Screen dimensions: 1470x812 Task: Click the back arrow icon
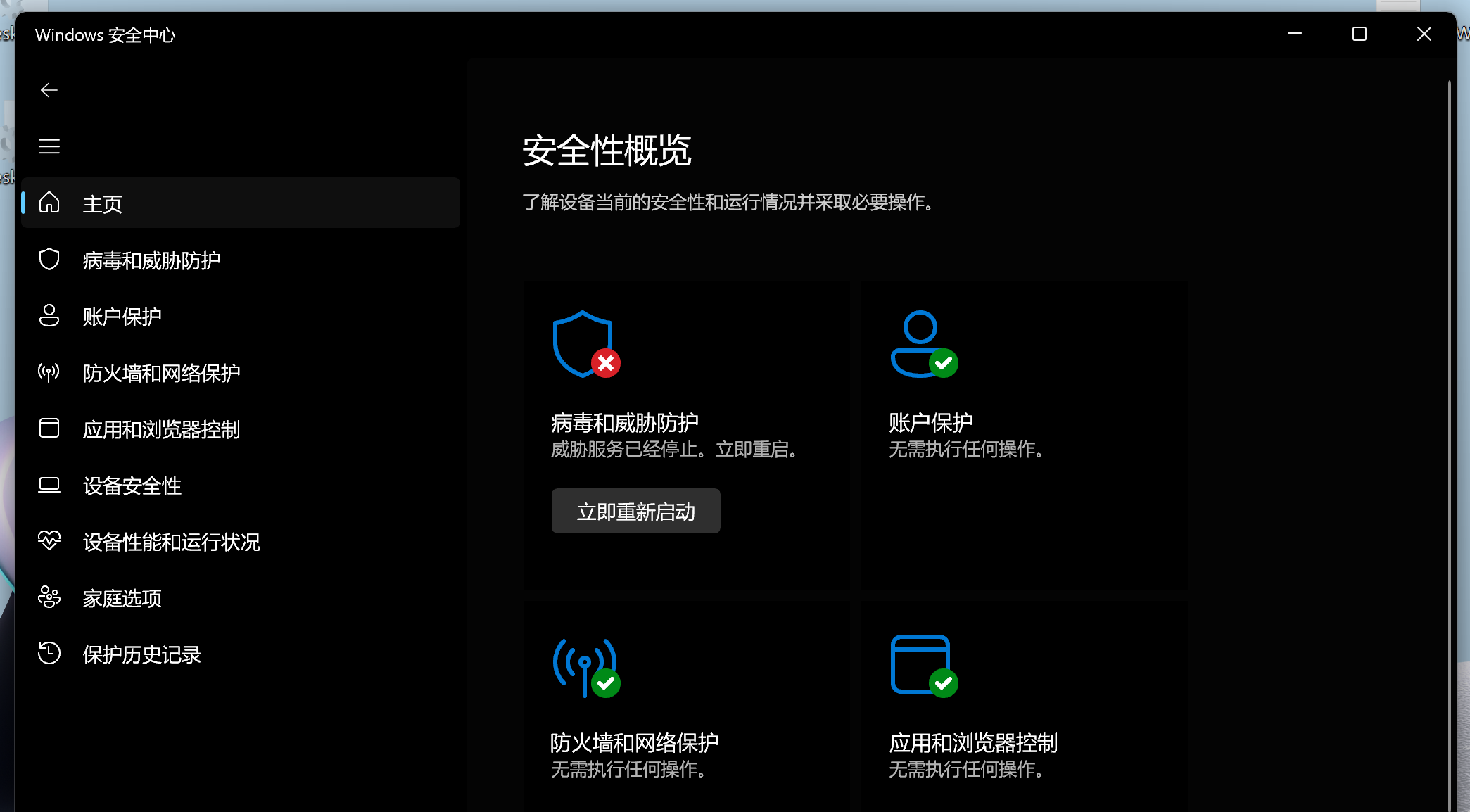(x=49, y=90)
